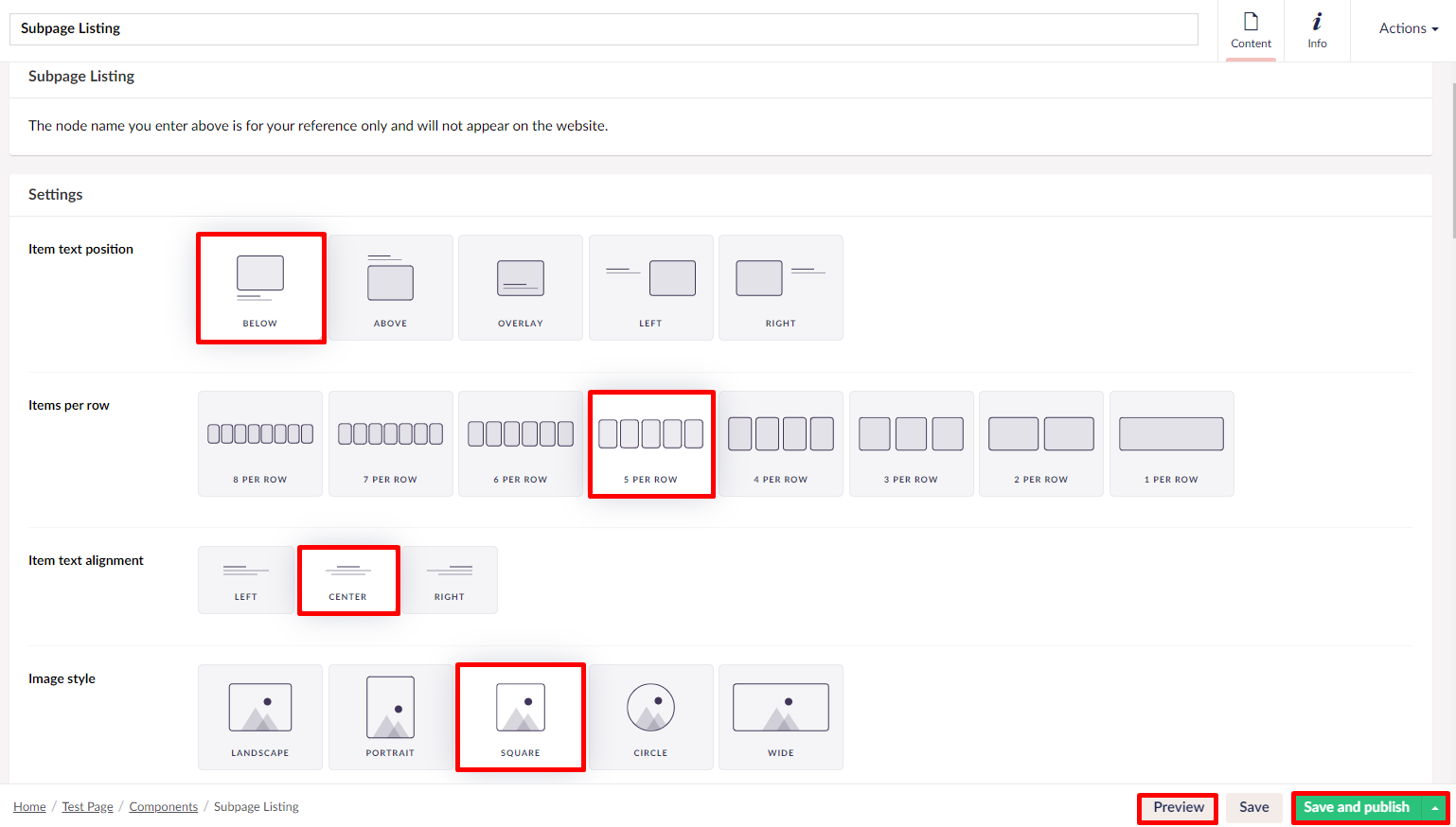This screenshot has width=1456, height=827.
Task: Choose 6 per row layout
Action: point(521,444)
